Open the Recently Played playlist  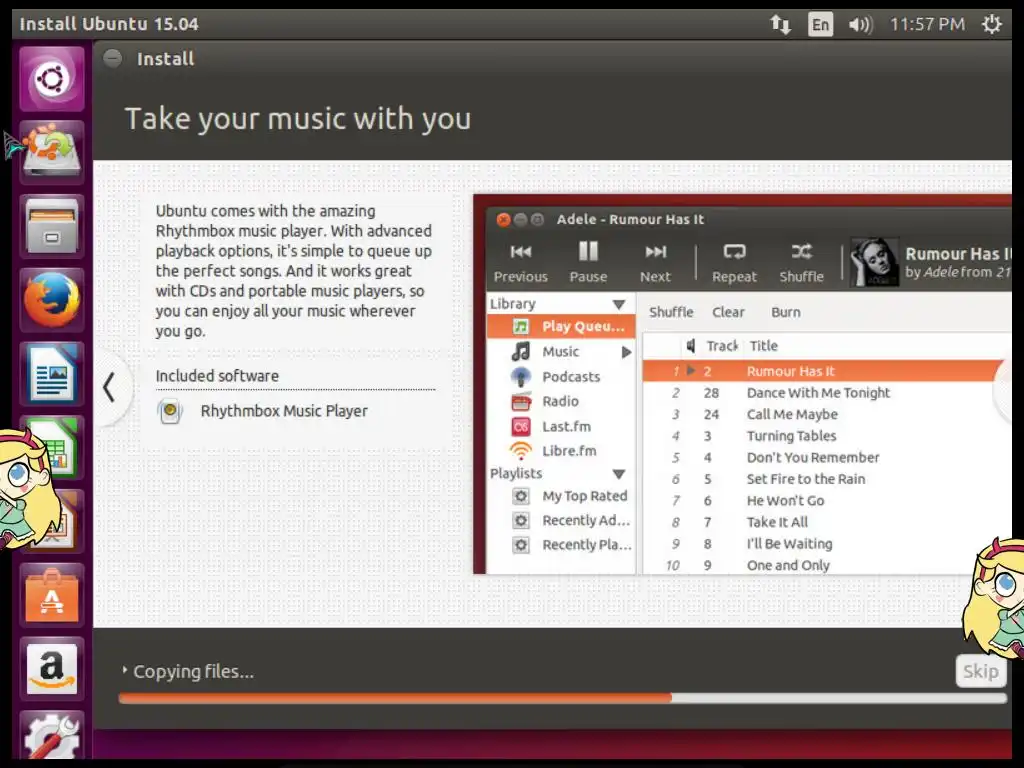pos(561,545)
